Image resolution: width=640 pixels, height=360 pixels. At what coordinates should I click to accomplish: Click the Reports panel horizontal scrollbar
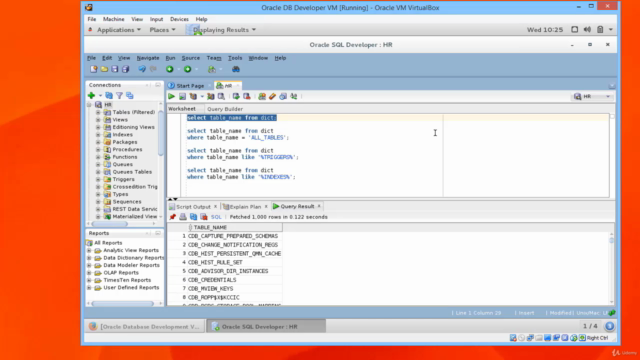pyautogui.click(x=122, y=304)
